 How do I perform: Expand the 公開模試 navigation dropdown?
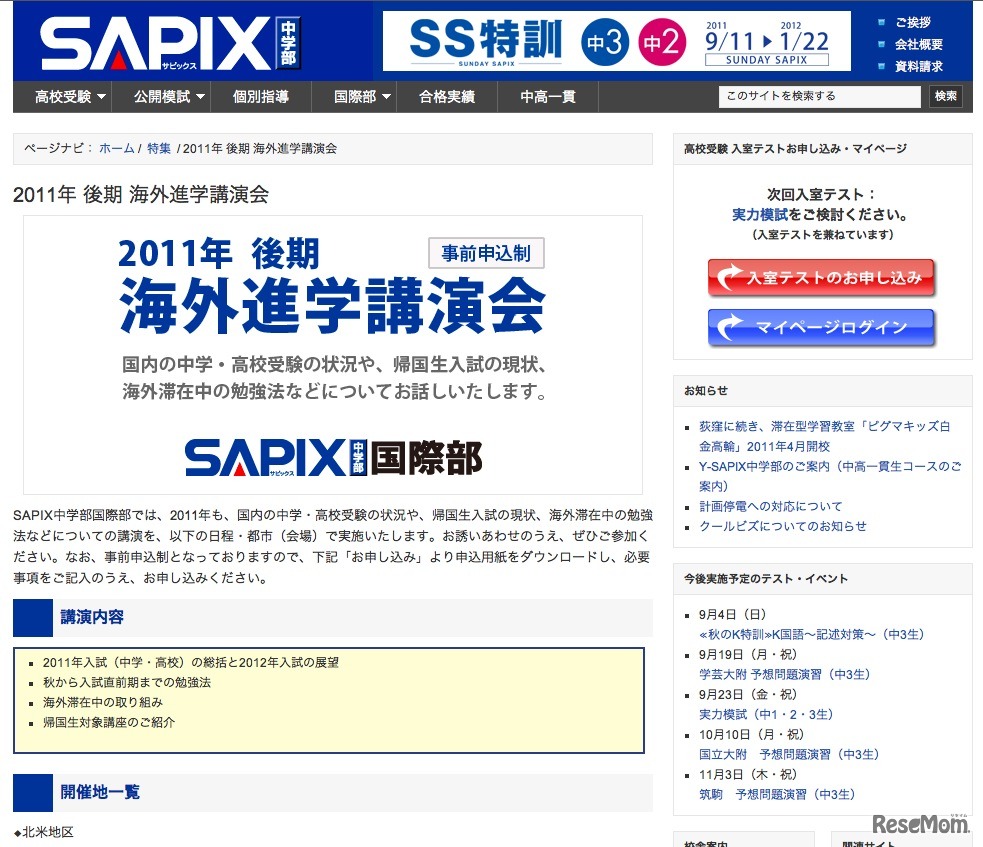click(x=169, y=97)
